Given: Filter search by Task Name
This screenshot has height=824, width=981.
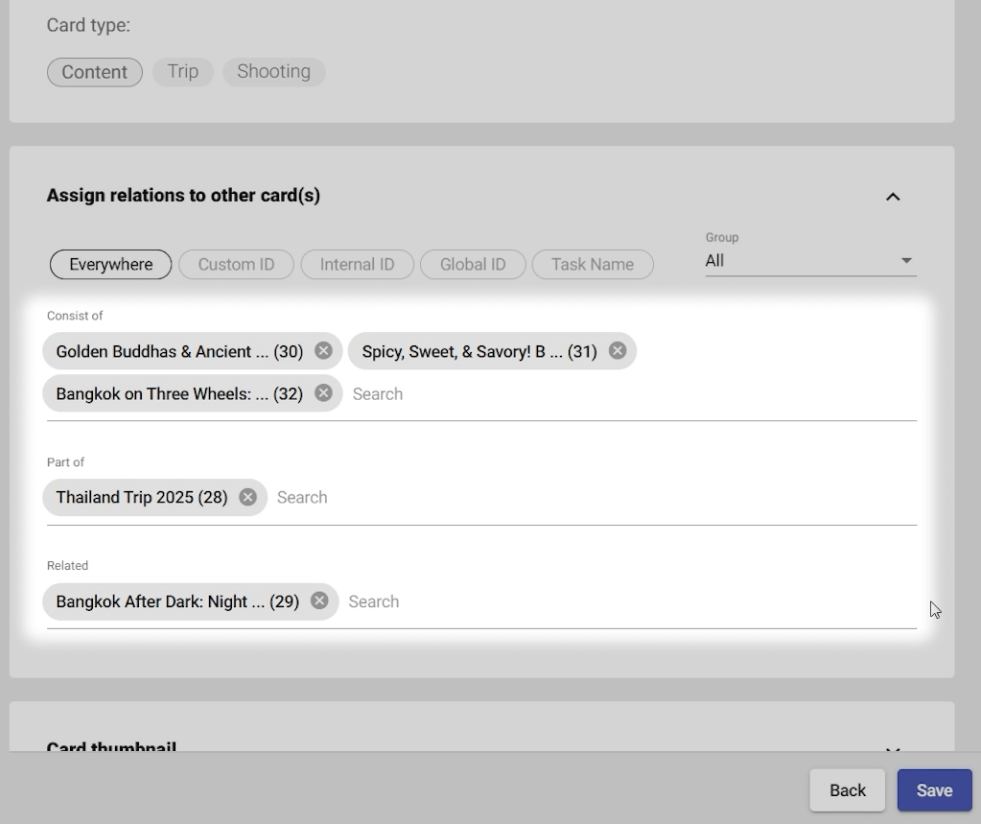Looking at the screenshot, I should (592, 265).
